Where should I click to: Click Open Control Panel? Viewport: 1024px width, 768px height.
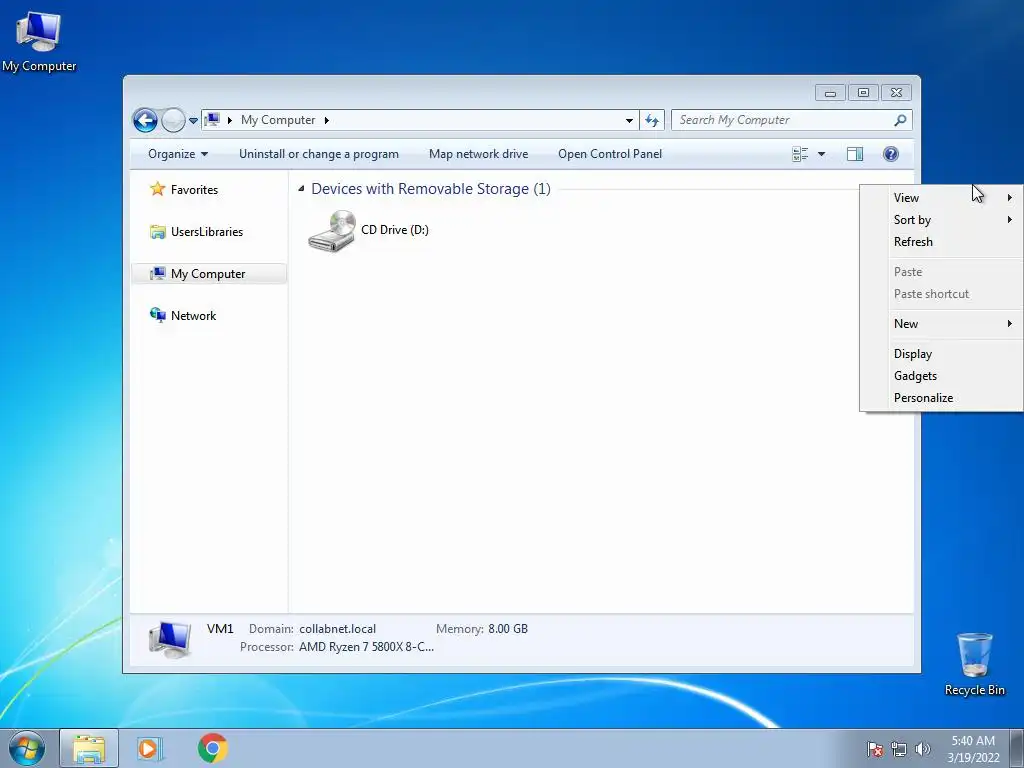click(x=610, y=154)
